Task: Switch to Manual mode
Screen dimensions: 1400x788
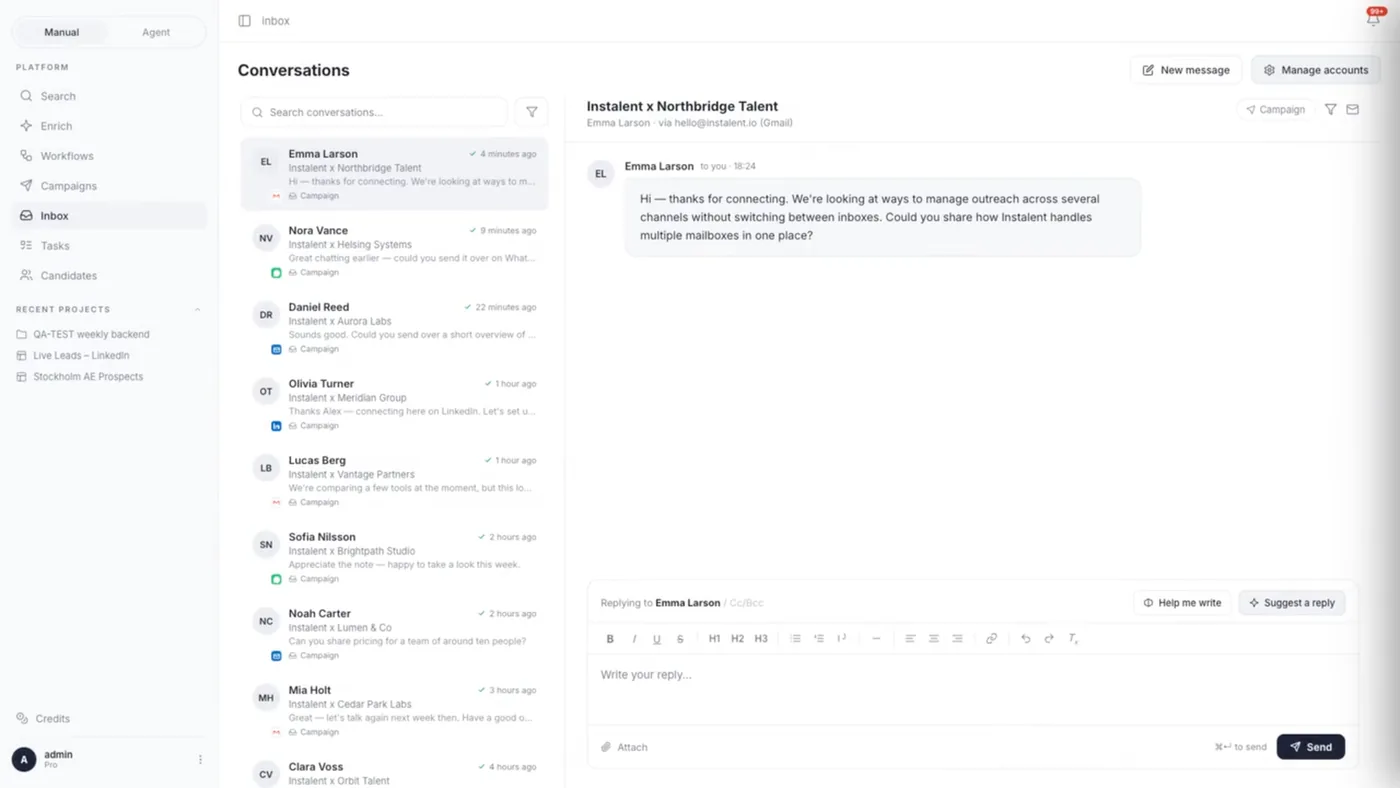Action: coord(61,32)
